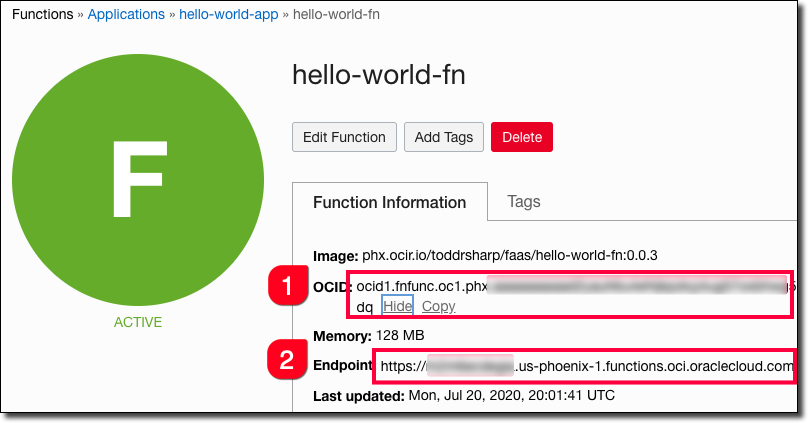Select the function Endpoint URL

pyautogui.click(x=587, y=366)
